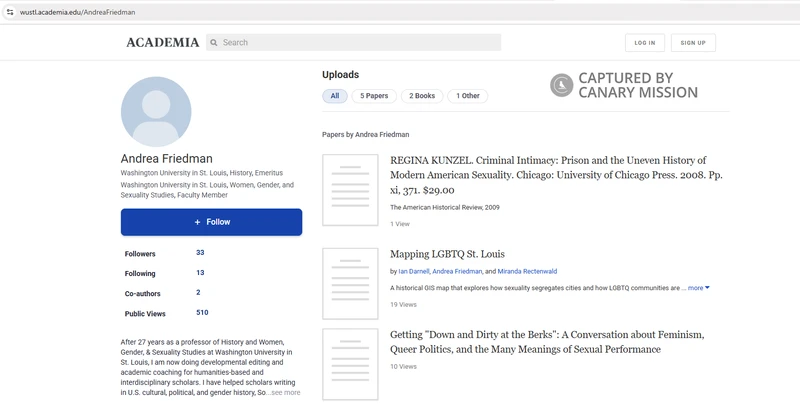Open the Academia home logo
Image resolution: width=800 pixels, height=405 pixels.
tap(163, 43)
